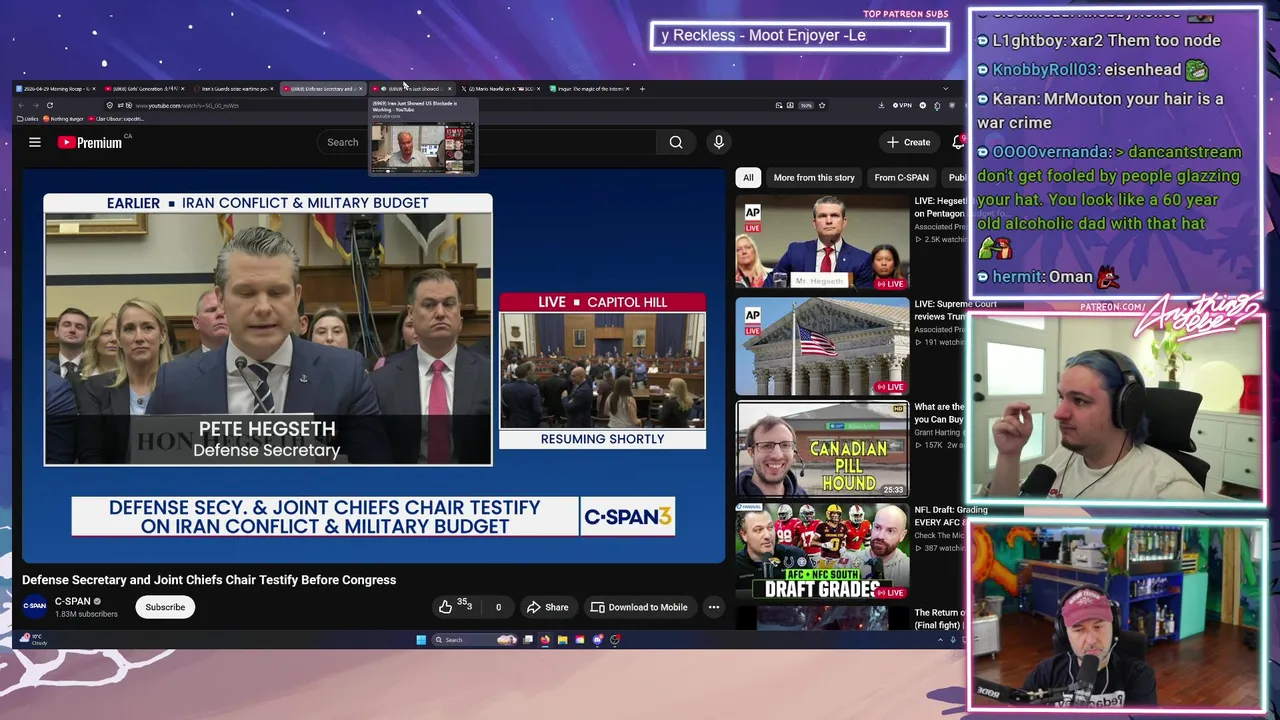
Task: Open Canadian Pill Hound video thumbnail
Action: pyautogui.click(x=822, y=449)
